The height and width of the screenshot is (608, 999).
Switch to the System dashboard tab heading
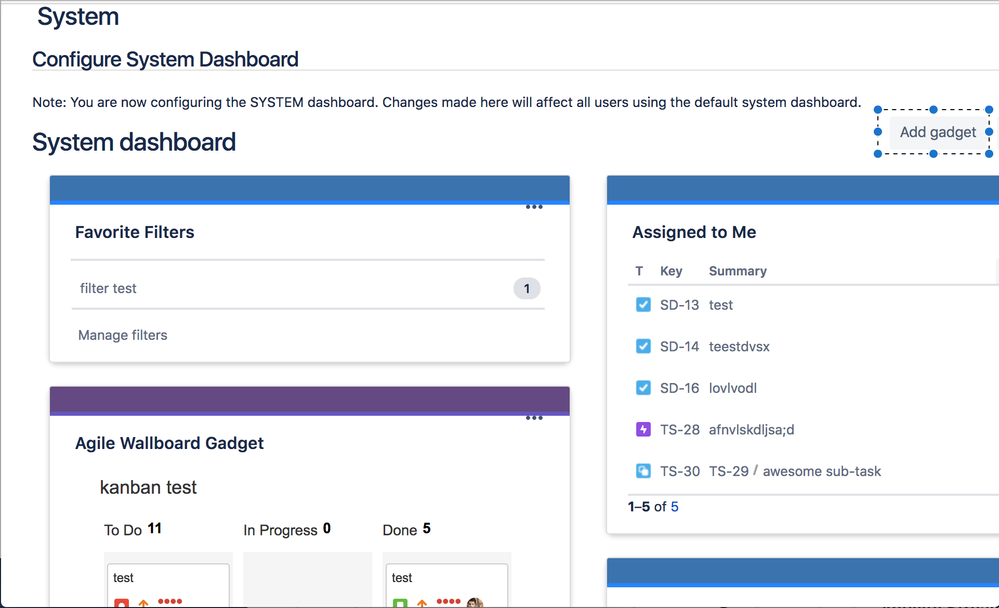coord(134,142)
